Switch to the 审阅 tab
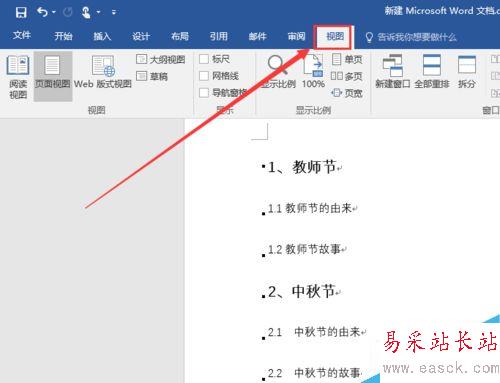500x383 pixels. click(x=296, y=36)
